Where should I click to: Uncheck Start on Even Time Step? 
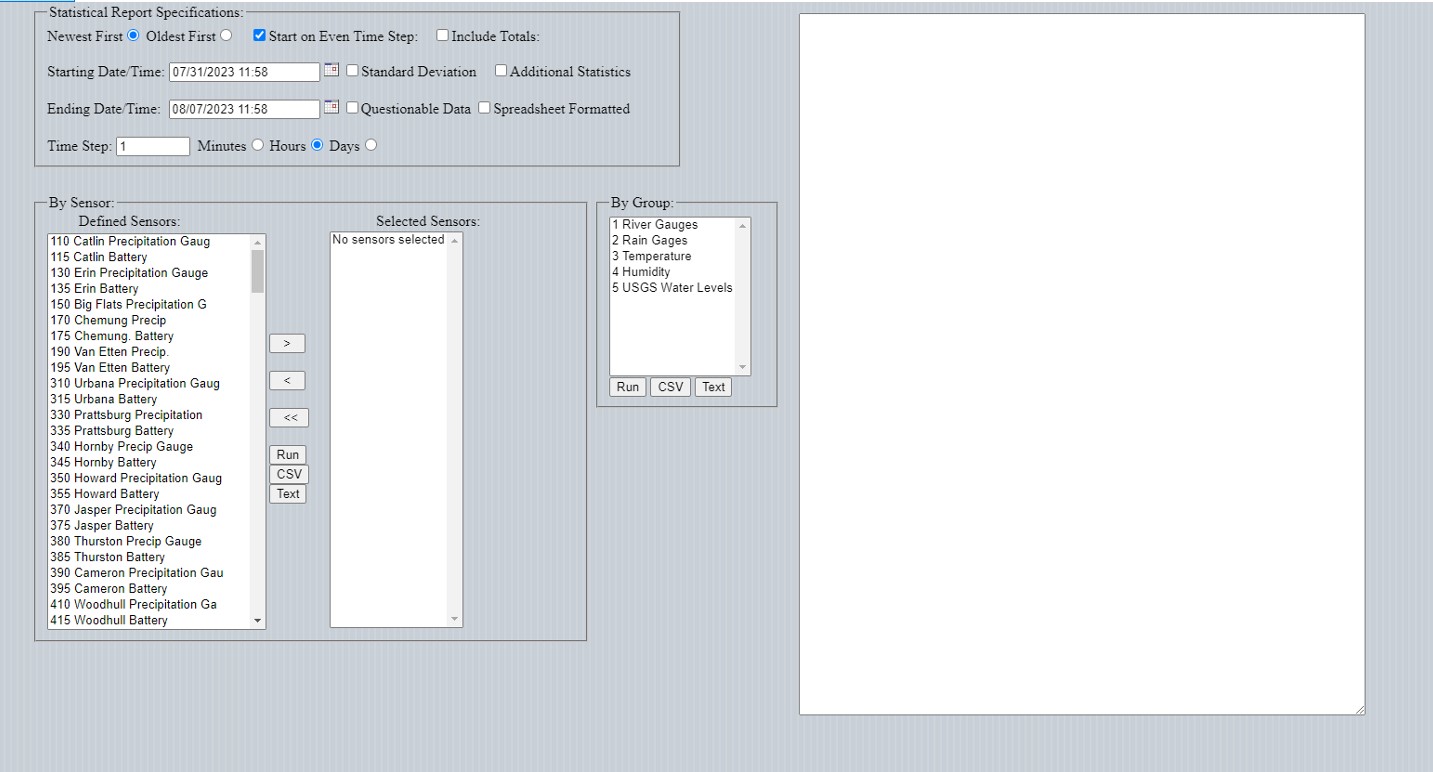tap(259, 36)
